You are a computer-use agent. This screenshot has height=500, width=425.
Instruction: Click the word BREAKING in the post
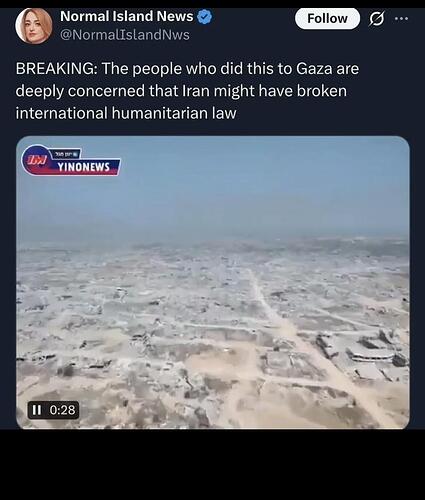[57, 69]
